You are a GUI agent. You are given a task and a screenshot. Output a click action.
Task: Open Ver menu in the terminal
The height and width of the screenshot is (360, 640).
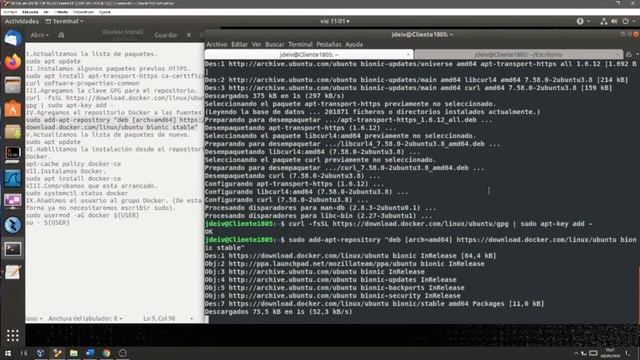tap(256, 44)
